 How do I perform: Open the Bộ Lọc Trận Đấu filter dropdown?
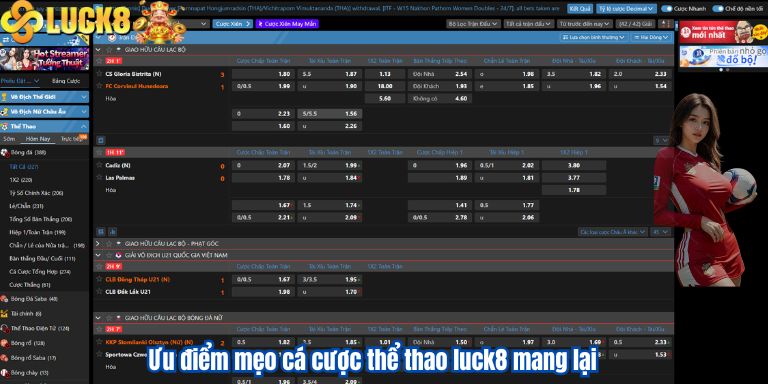point(473,24)
